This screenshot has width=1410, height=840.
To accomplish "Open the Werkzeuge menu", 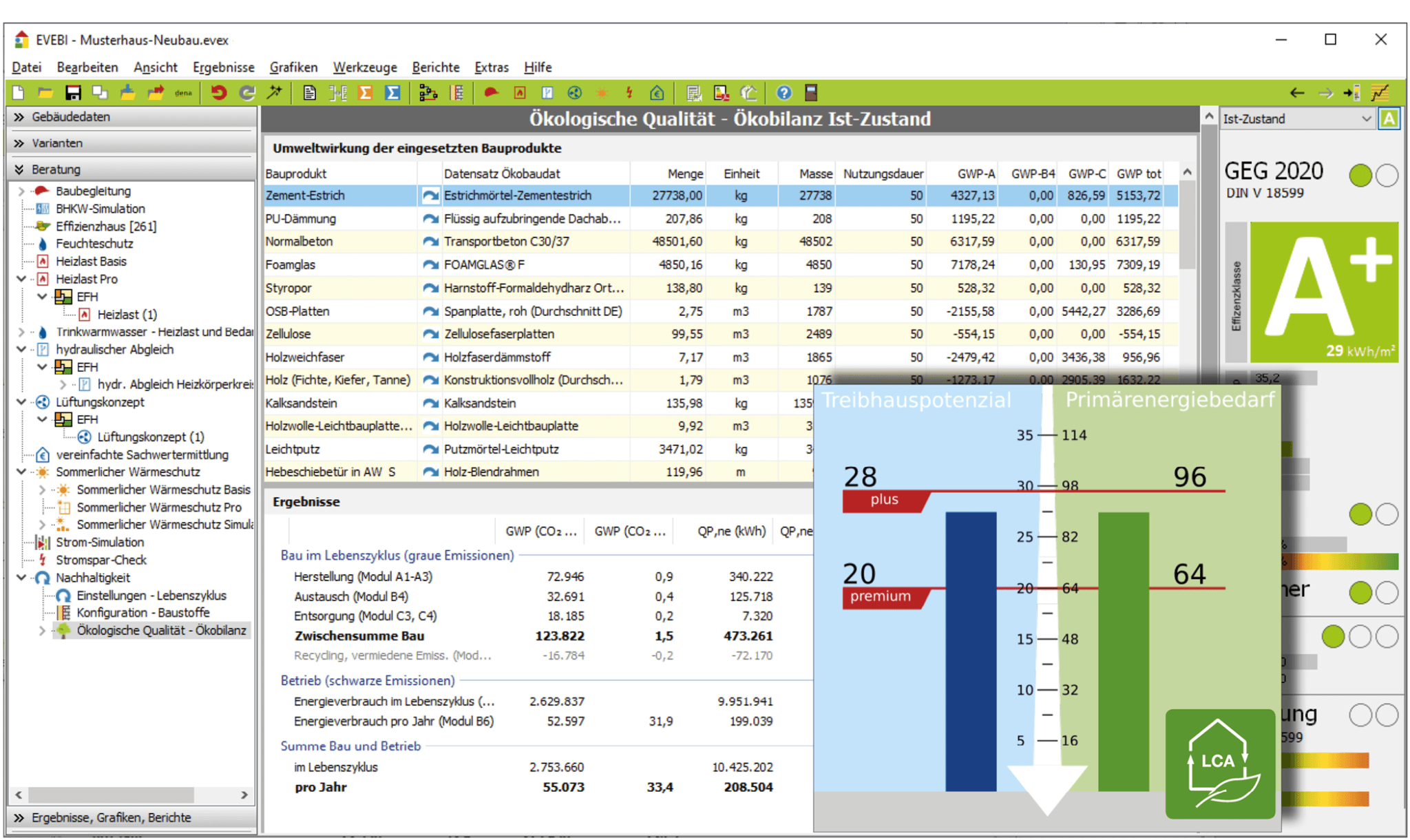I will [x=365, y=67].
